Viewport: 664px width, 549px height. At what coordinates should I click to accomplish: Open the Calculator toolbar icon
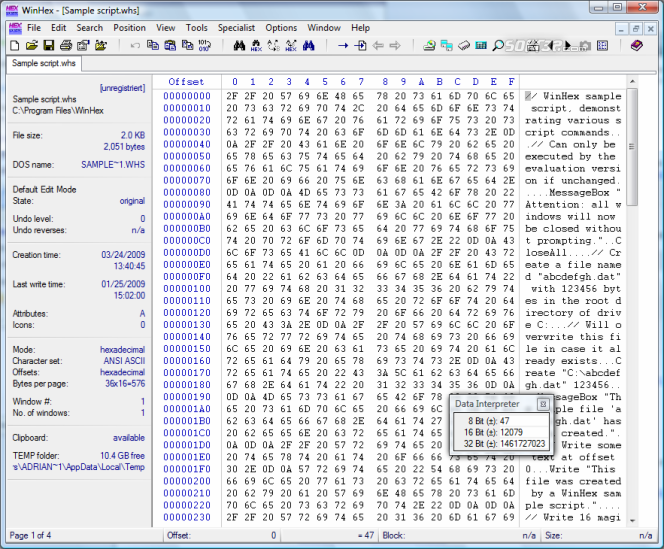click(x=481, y=45)
